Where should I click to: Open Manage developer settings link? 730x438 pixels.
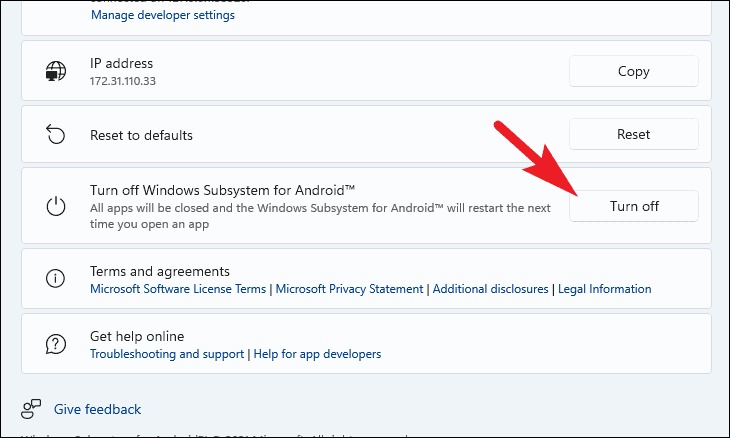click(x=163, y=15)
